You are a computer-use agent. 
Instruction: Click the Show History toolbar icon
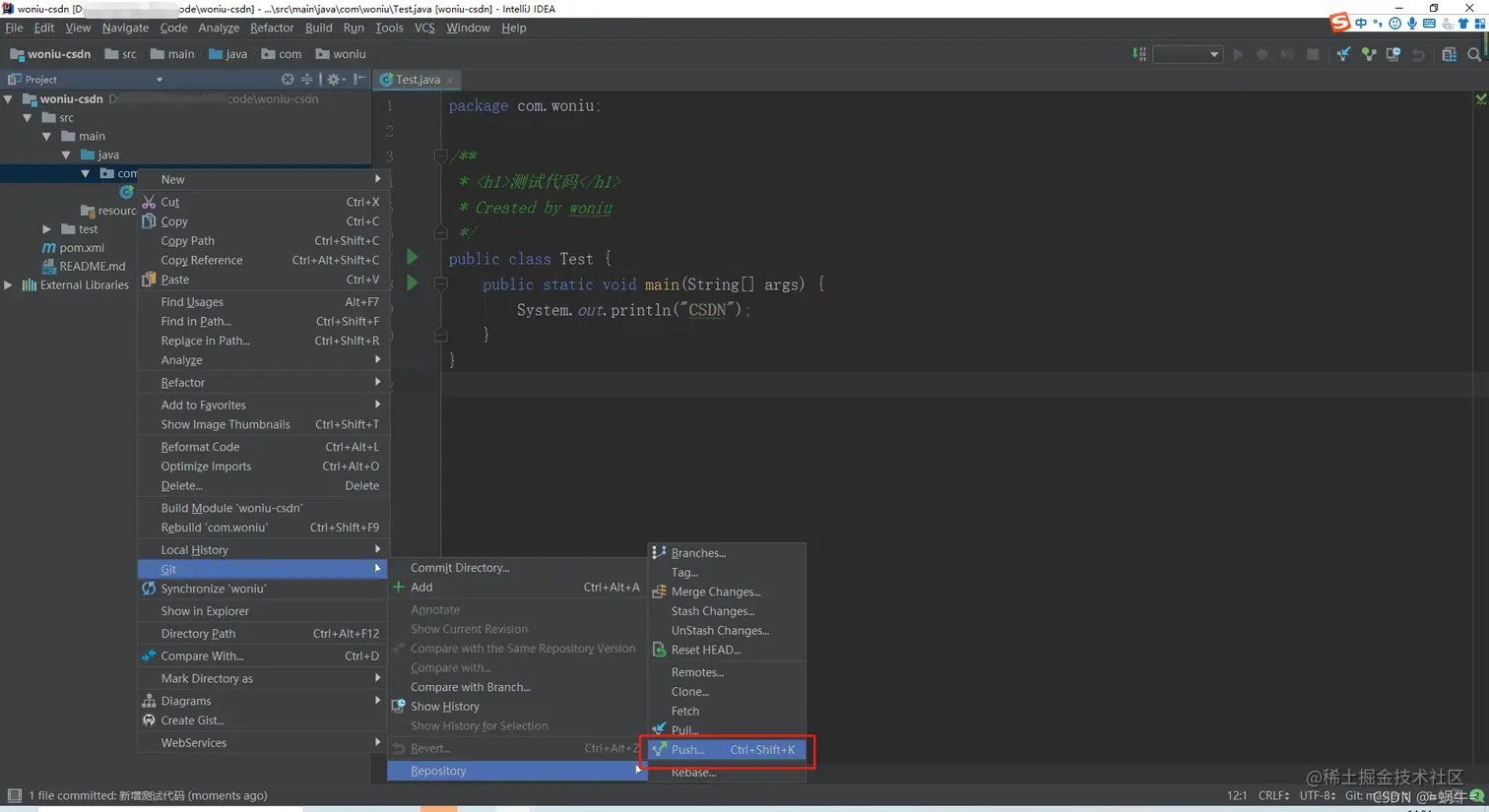coord(1392,54)
